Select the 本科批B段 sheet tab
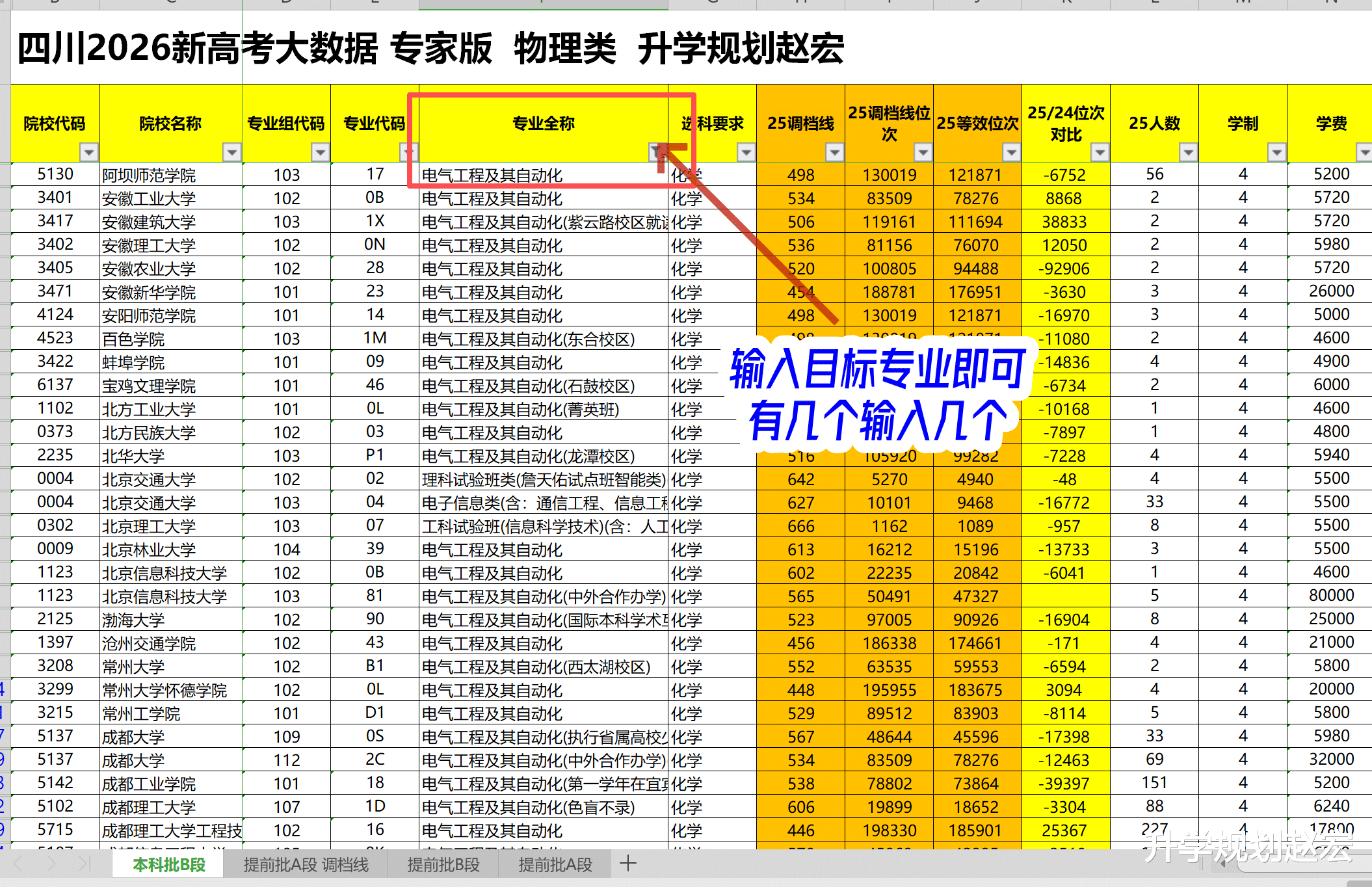Screen dimensions: 1372x887 pos(169,865)
